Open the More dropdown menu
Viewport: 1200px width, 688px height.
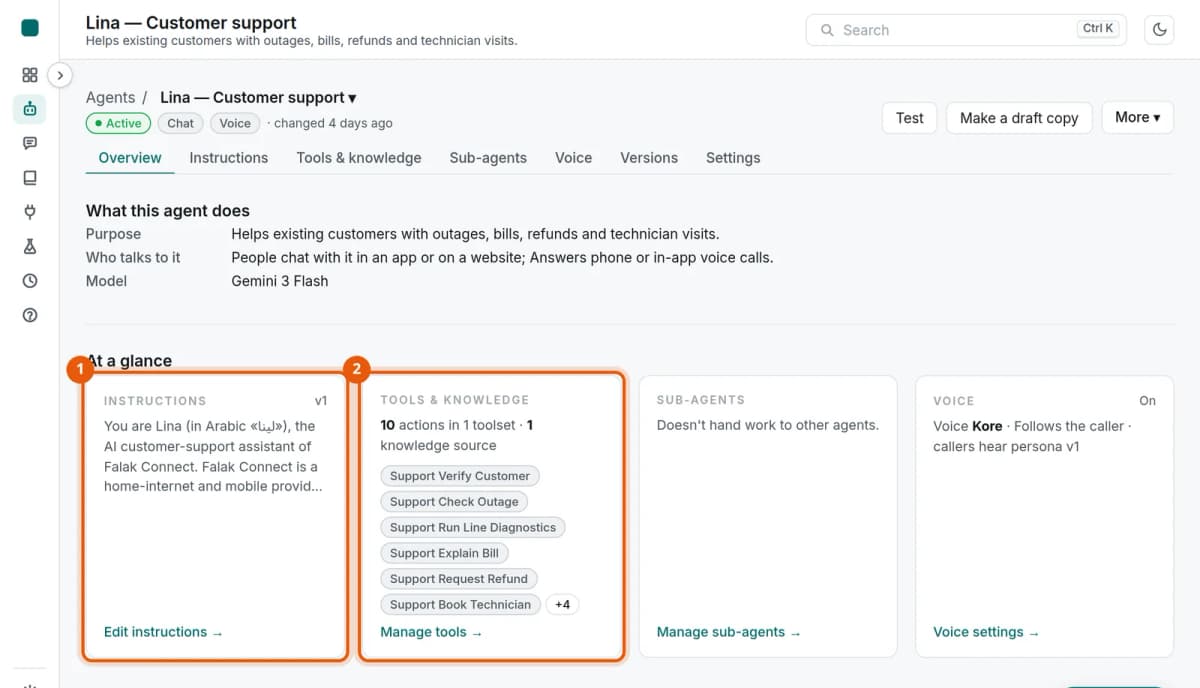pyautogui.click(x=1137, y=117)
